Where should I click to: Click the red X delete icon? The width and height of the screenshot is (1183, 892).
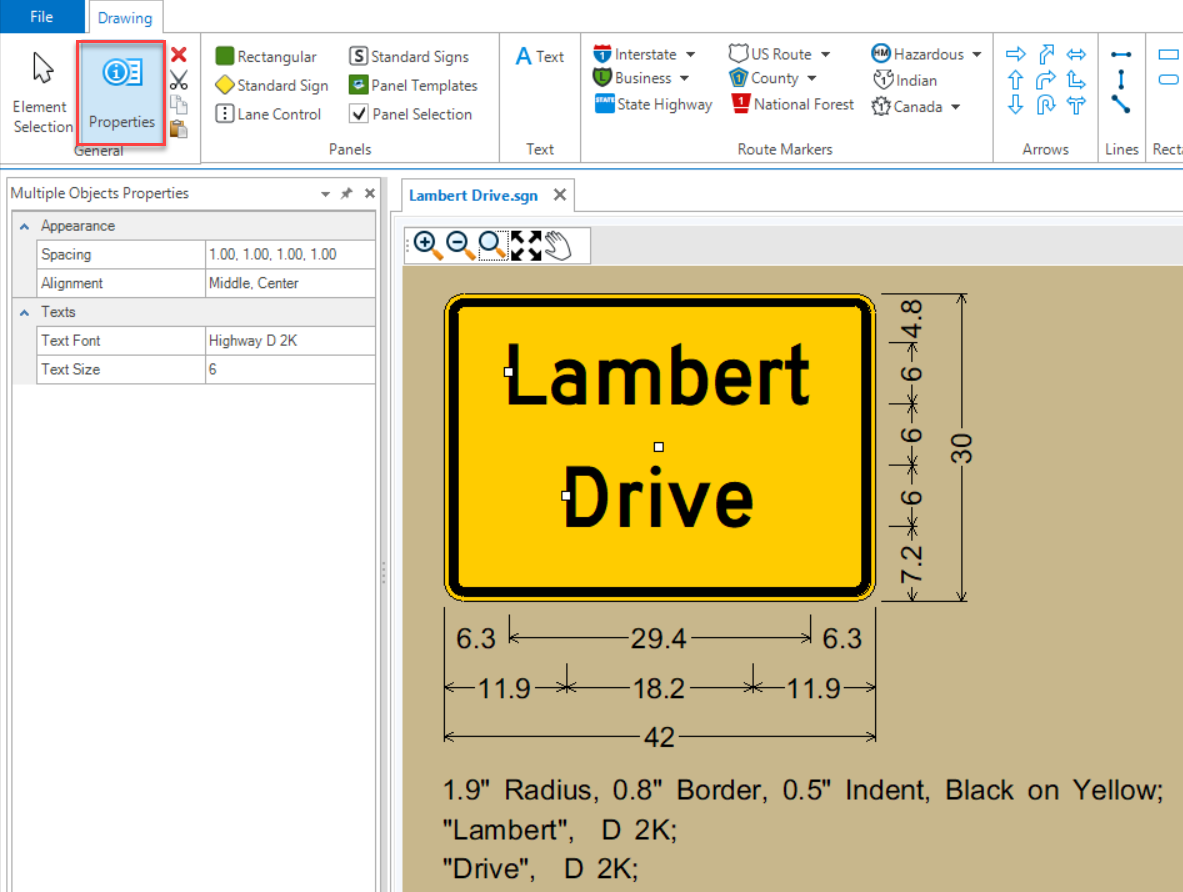pyautogui.click(x=179, y=55)
